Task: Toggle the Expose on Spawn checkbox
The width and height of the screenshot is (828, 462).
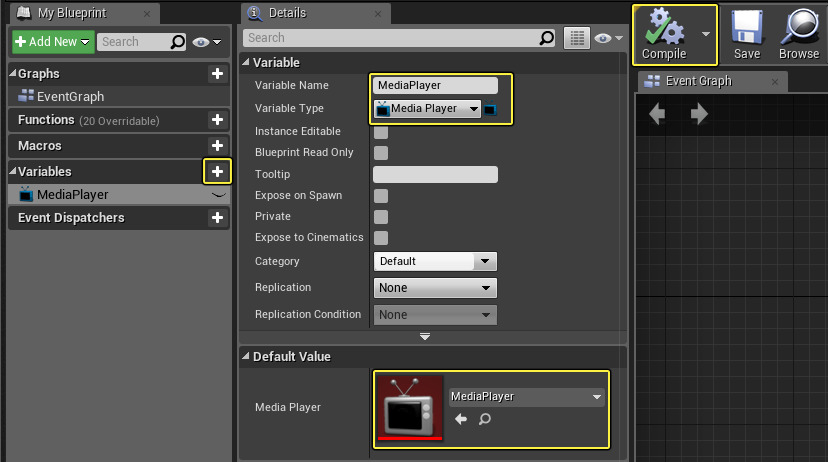Action: (381, 196)
